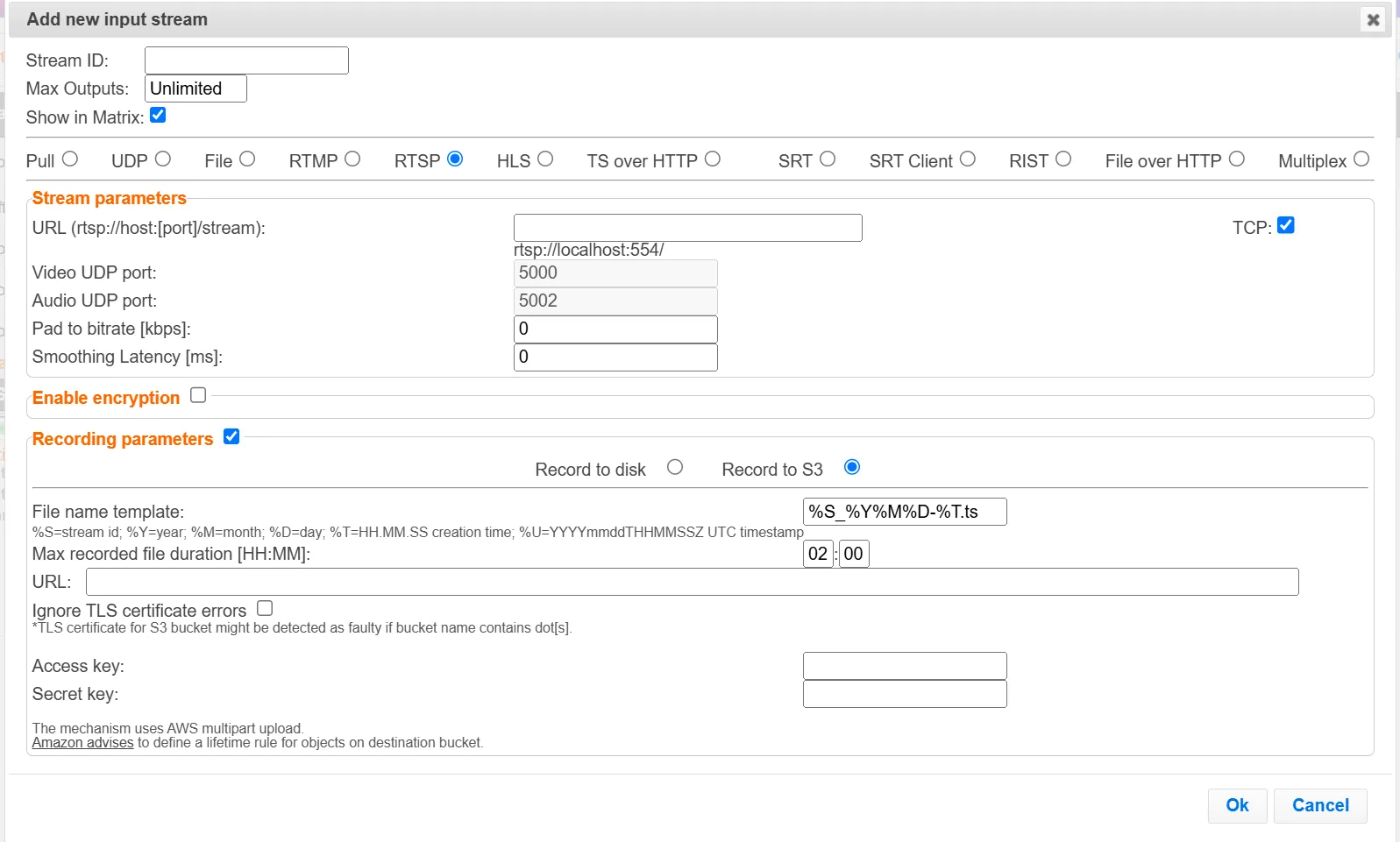Select the Pull radio button

coord(70,159)
